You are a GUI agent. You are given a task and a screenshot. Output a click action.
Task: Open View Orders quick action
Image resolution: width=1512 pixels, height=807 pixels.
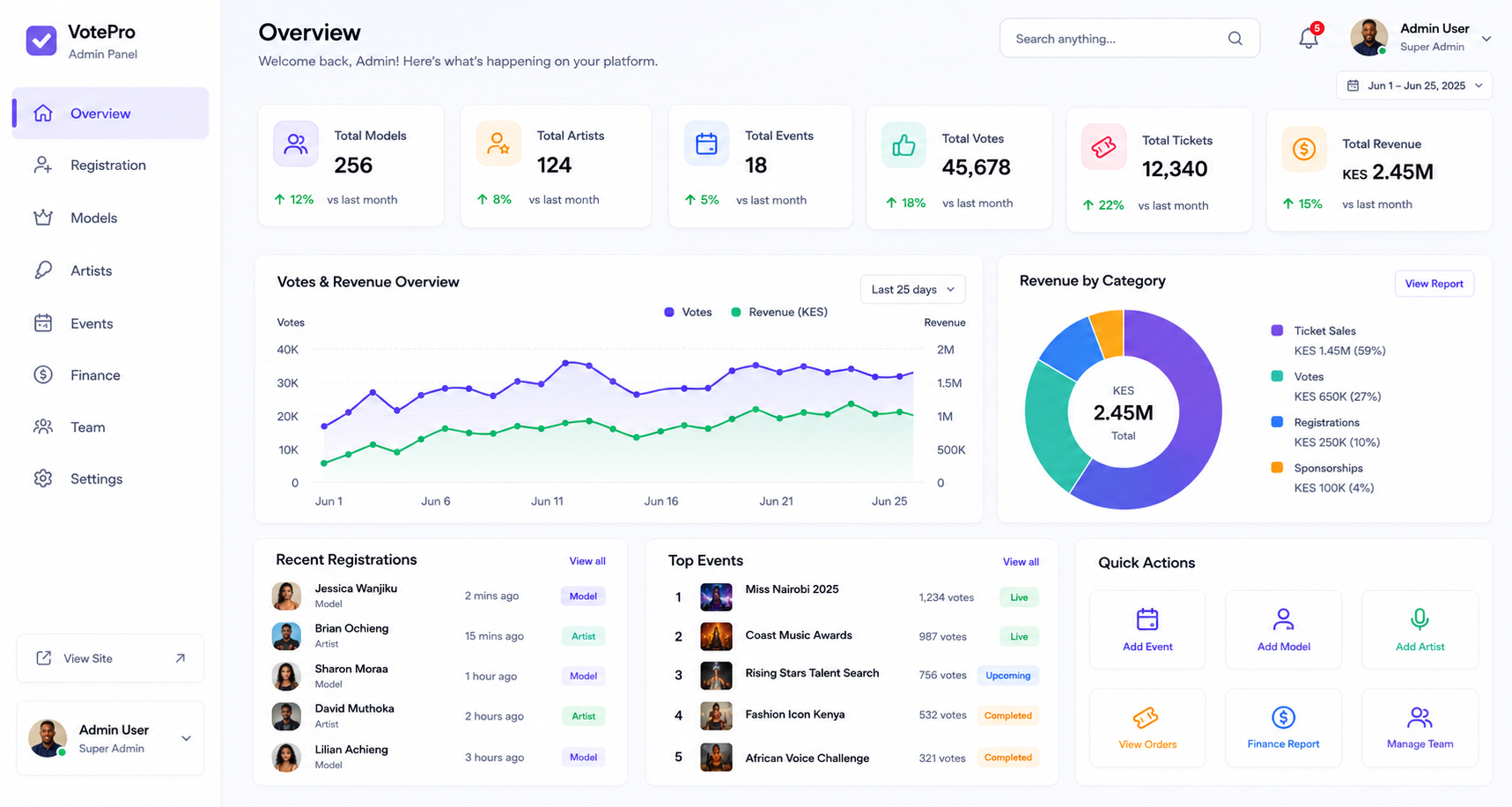[x=1147, y=728]
